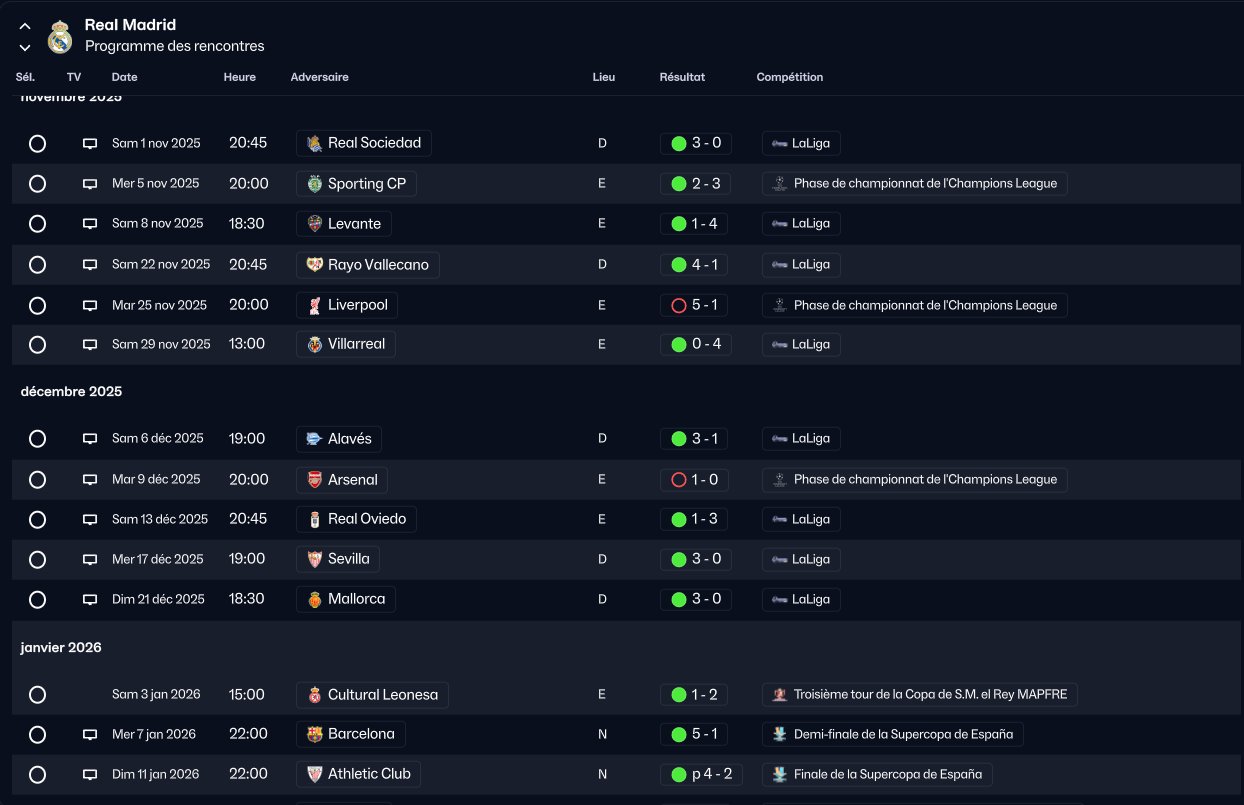Click the Villarreal club badge icon
The image size is (1244, 805).
pos(315,345)
